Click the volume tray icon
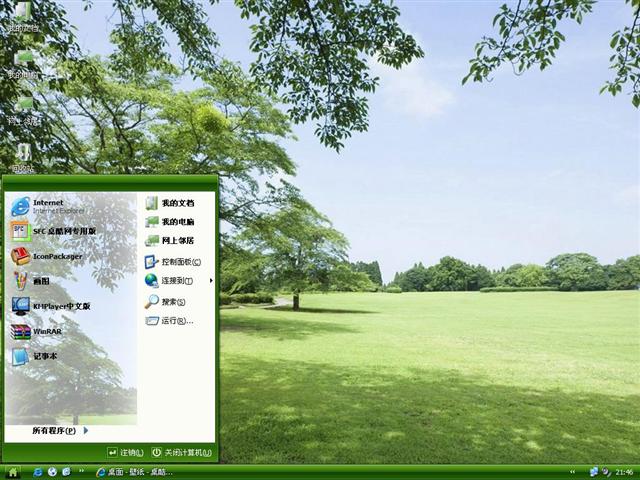Viewport: 640px width, 480px height. point(606,472)
